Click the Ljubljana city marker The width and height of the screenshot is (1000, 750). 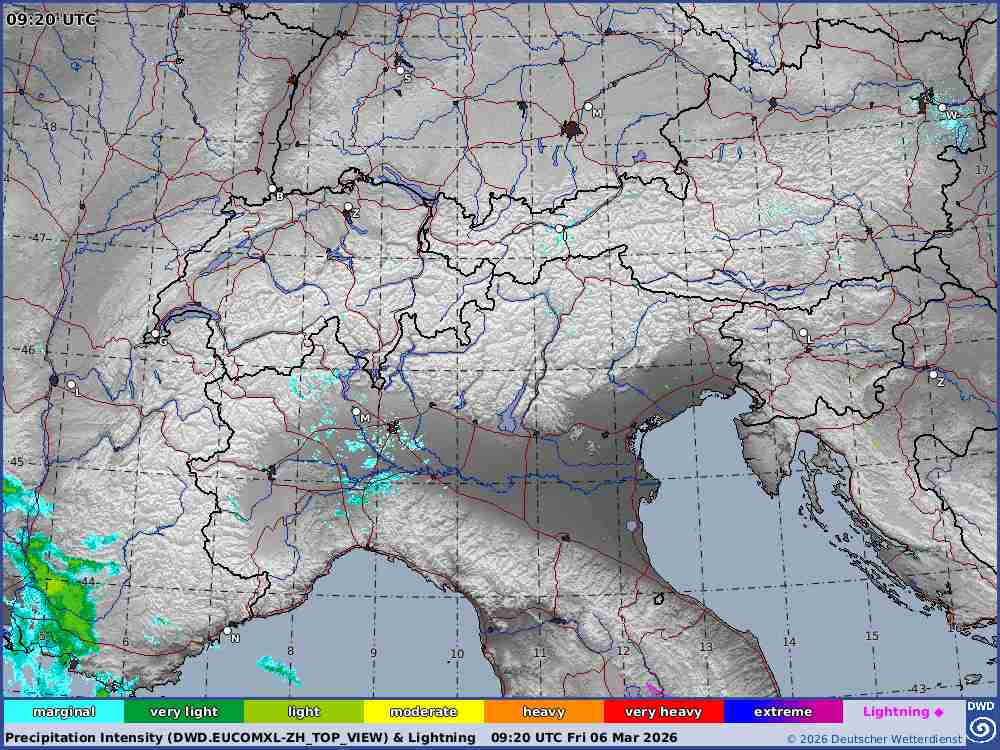(x=802, y=332)
